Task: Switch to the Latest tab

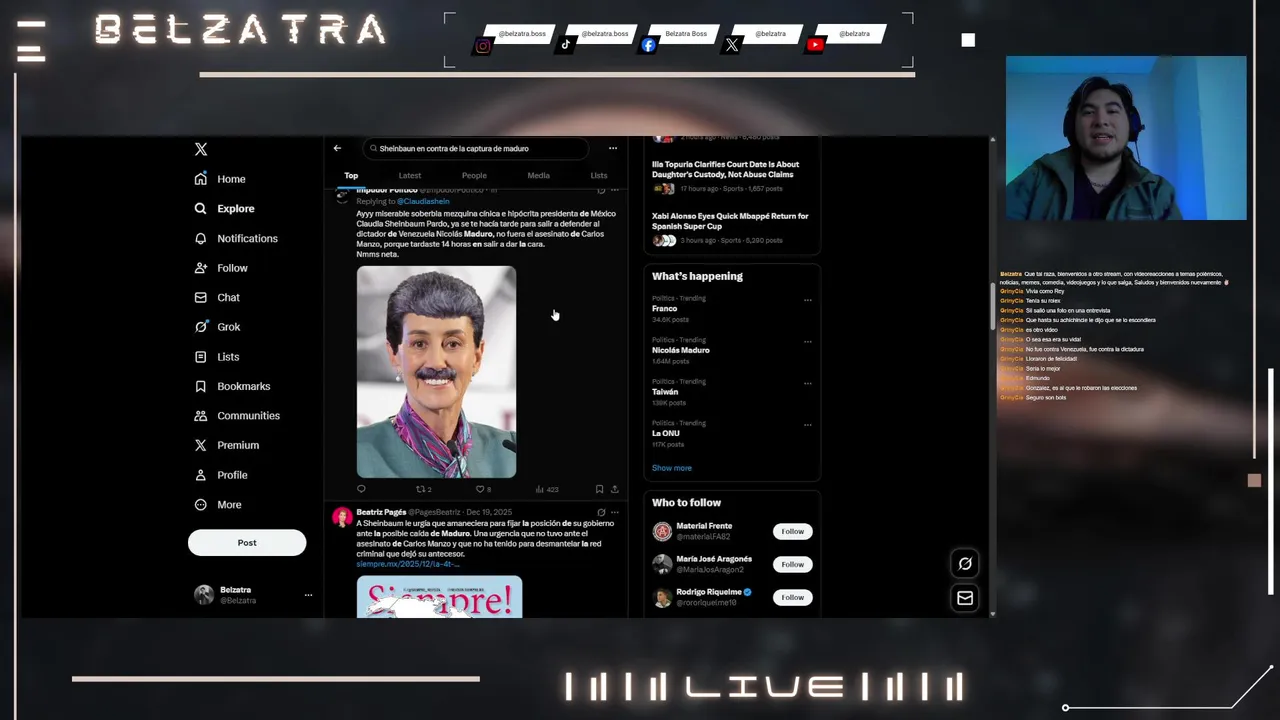Action: coord(410,175)
